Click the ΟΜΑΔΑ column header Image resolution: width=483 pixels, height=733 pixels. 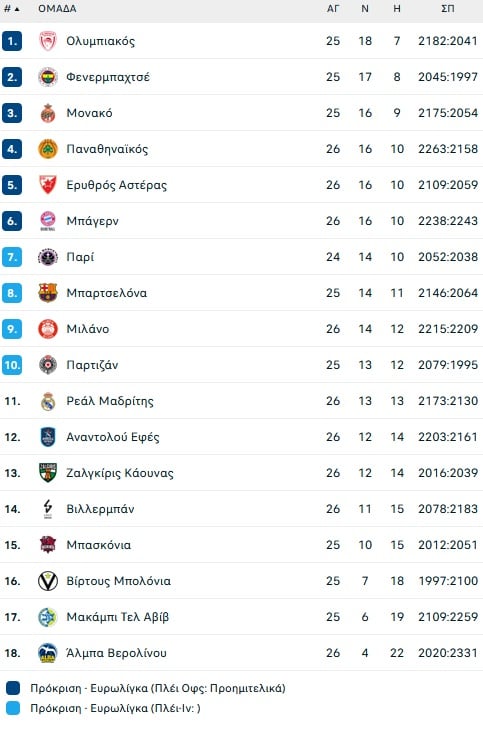coord(58,9)
